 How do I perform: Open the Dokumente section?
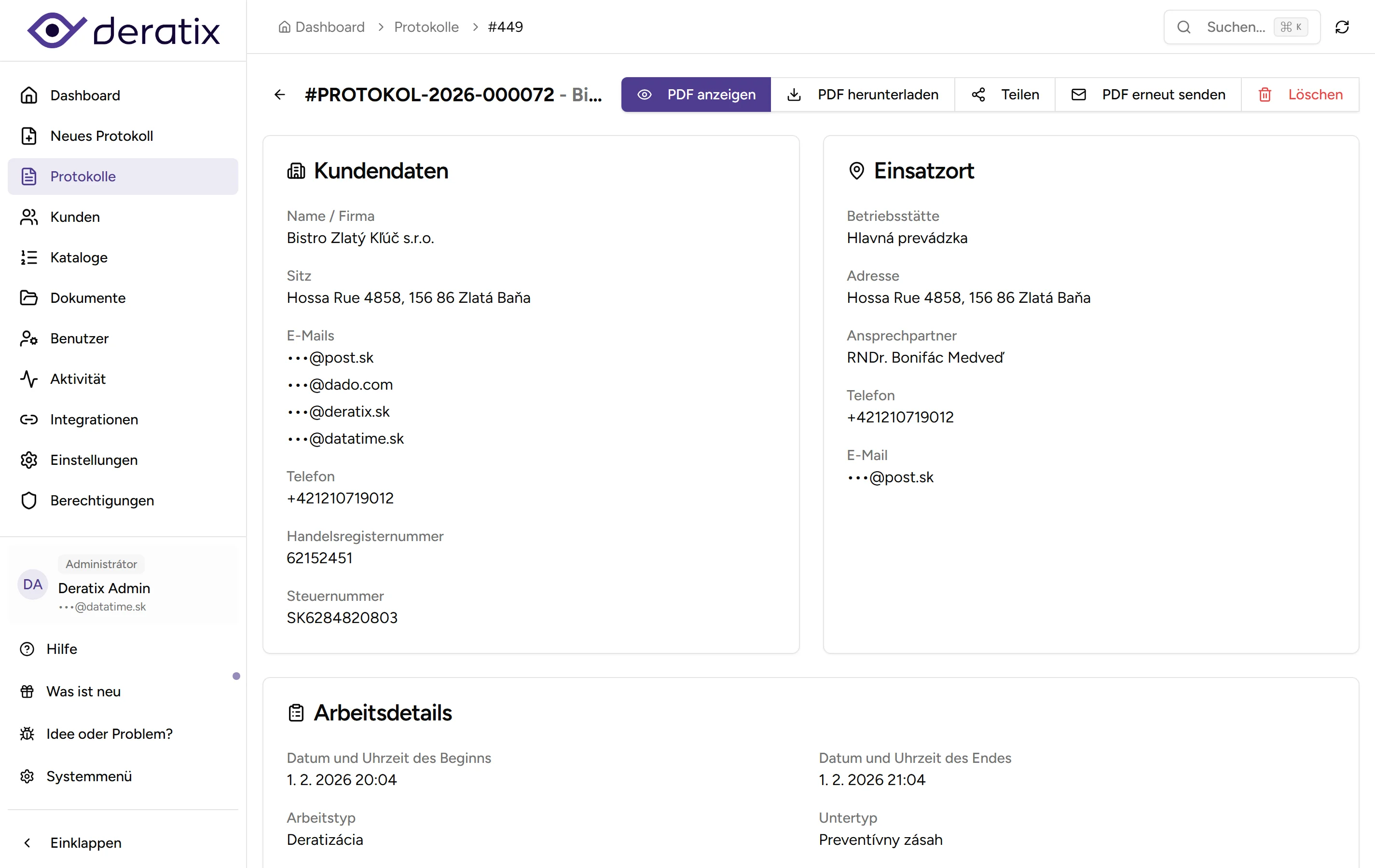coord(88,298)
